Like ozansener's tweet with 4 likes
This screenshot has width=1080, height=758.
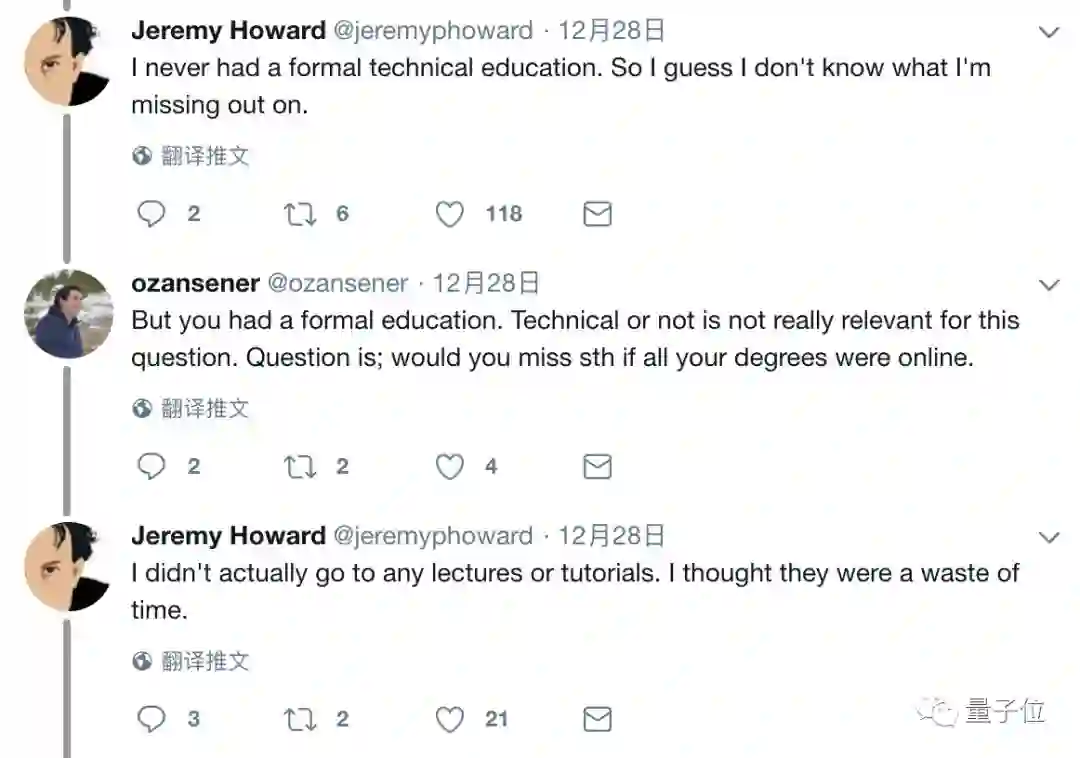(x=450, y=467)
